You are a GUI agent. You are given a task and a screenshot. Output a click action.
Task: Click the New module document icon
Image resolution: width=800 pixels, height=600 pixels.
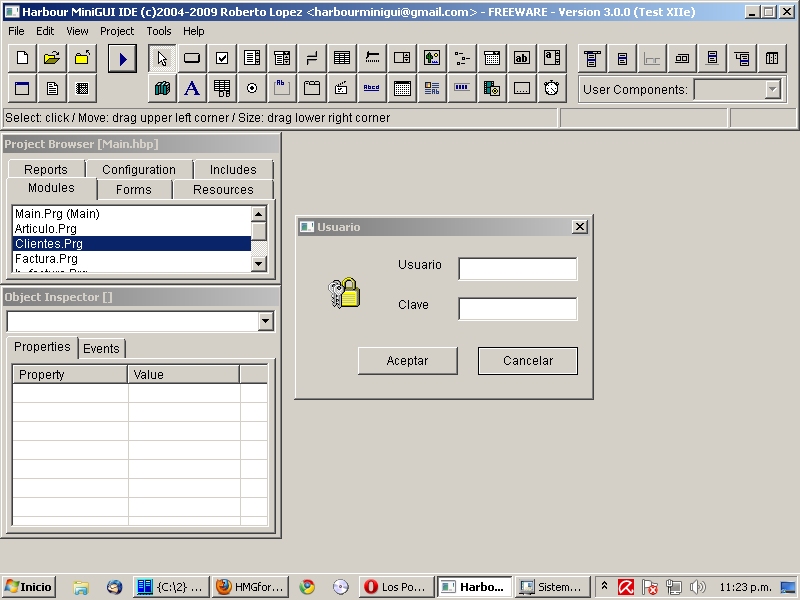pyautogui.click(x=52, y=89)
